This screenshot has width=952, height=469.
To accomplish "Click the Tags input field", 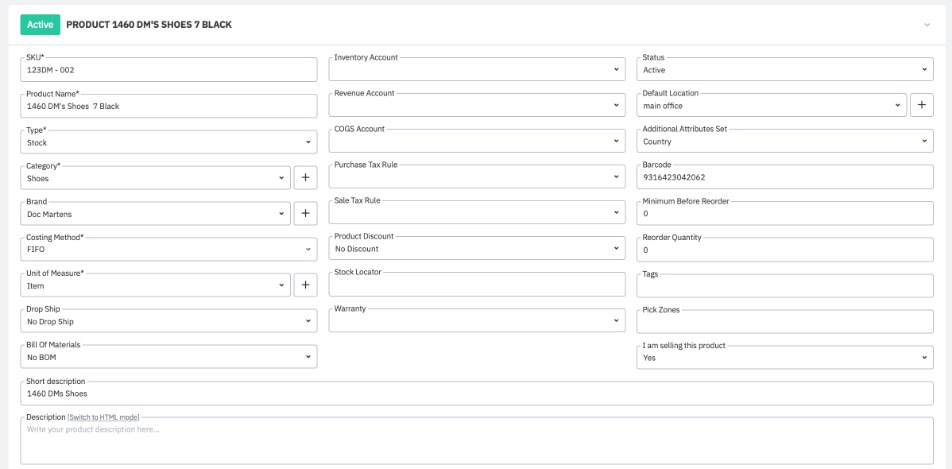I will [x=785, y=286].
